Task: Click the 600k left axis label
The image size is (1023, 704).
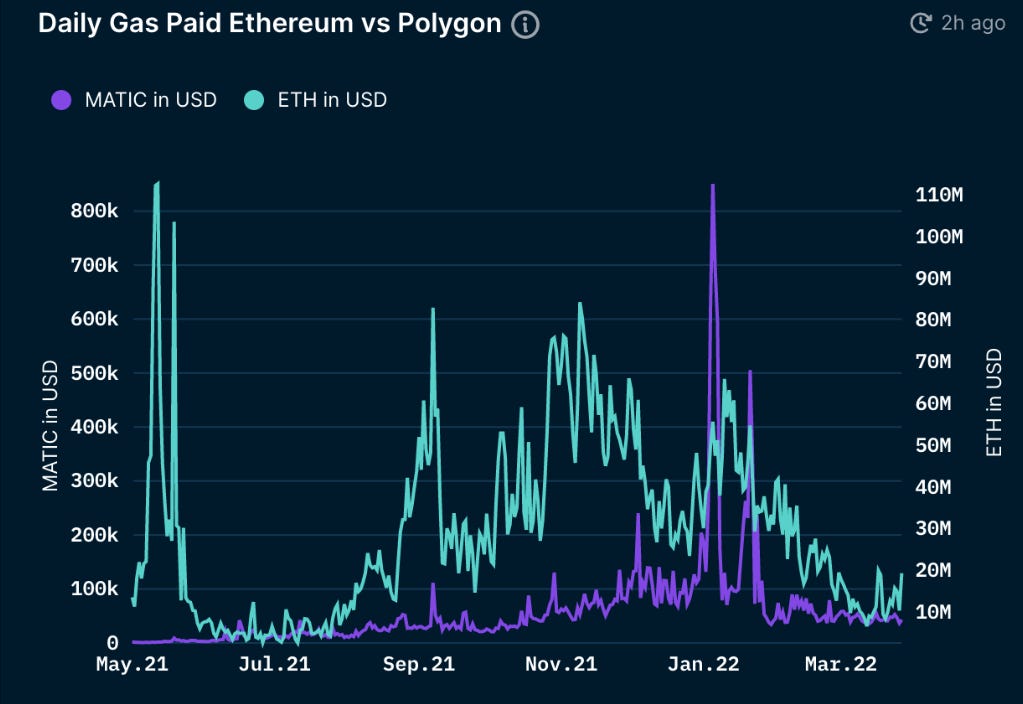Action: click(x=95, y=319)
